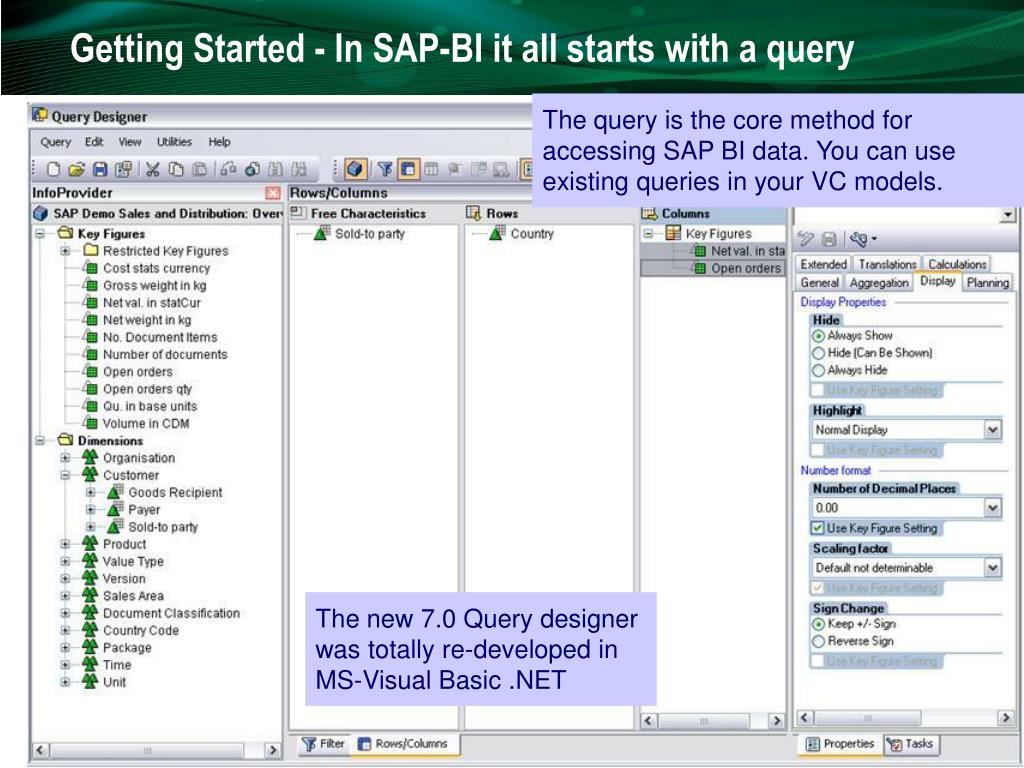The width and height of the screenshot is (1024, 768).
Task: Click the Key Figures structure icon in Columns
Action: click(673, 233)
